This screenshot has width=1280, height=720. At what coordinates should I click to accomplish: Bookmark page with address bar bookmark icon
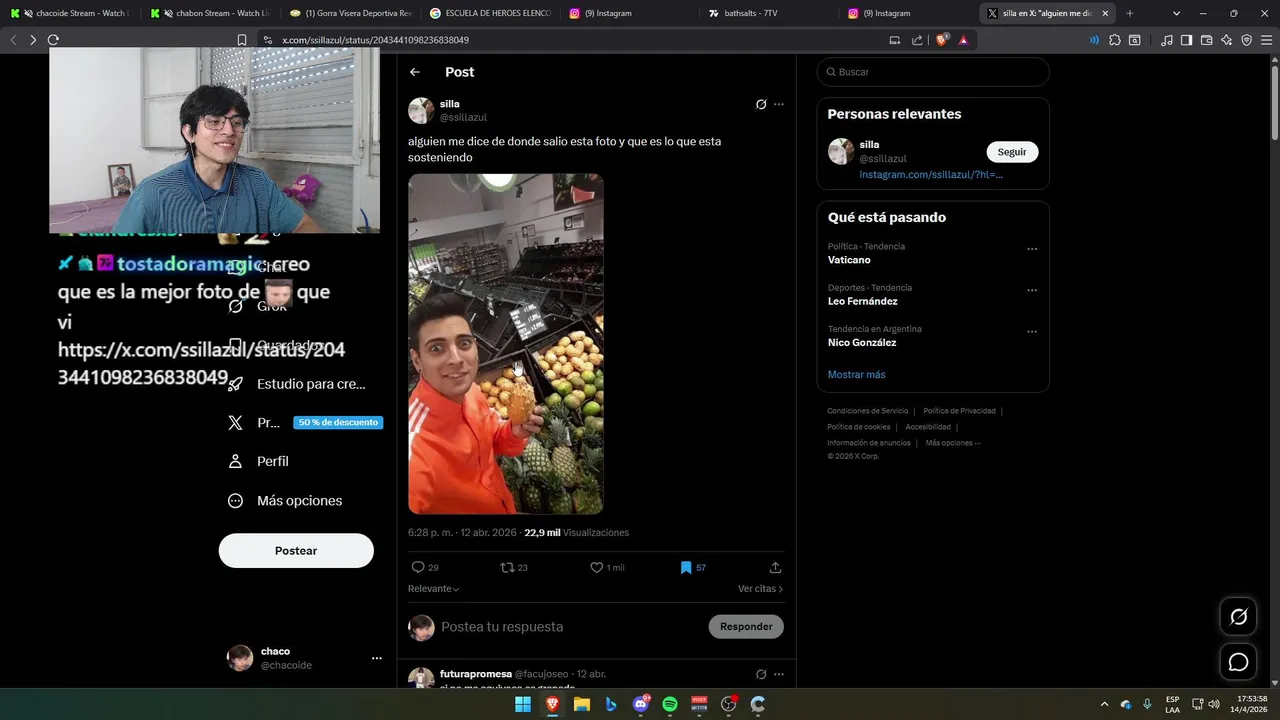pos(241,40)
